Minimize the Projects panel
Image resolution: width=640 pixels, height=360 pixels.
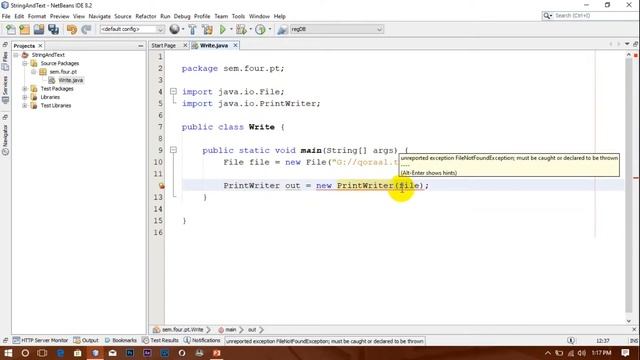click(141, 46)
